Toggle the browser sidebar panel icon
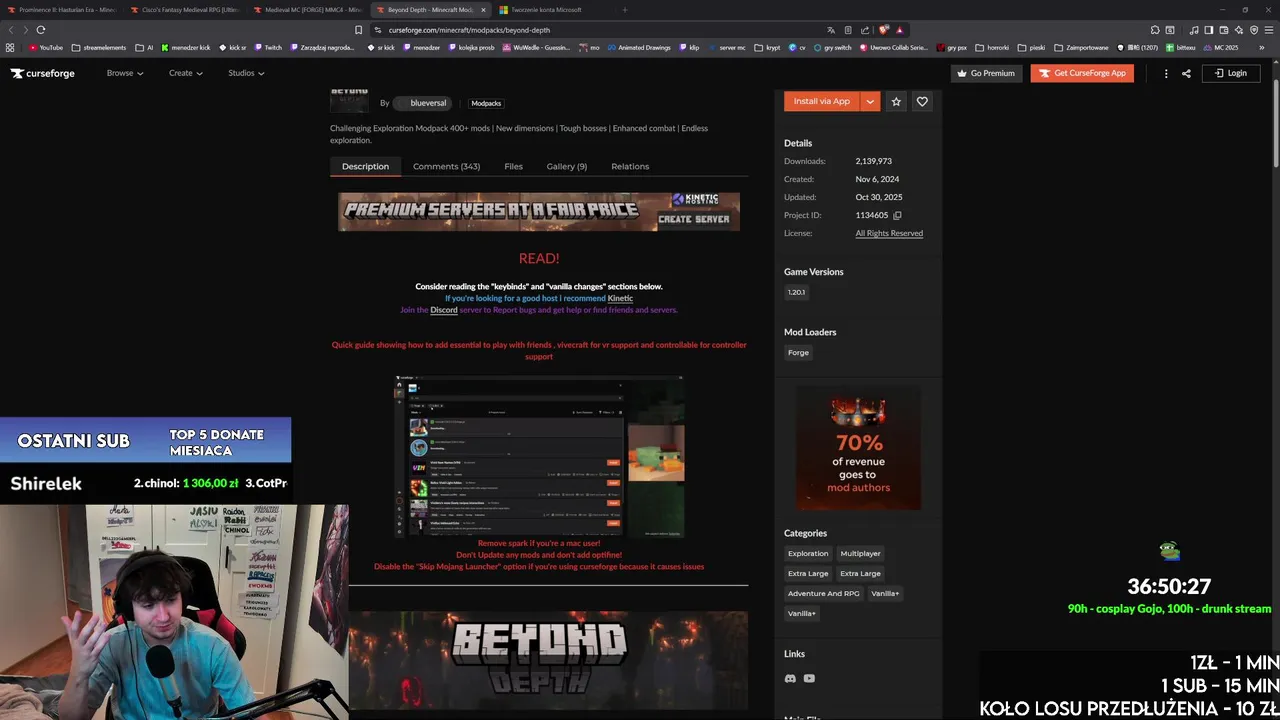 coord(1209,30)
